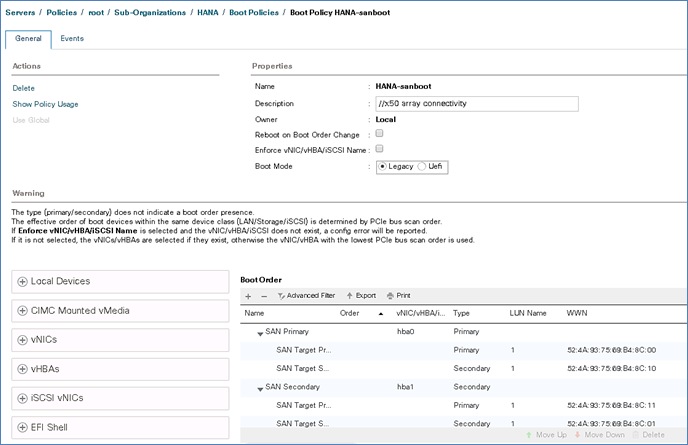688x445 pixels.
Task: Go to root in the breadcrumb
Action: 96,12
